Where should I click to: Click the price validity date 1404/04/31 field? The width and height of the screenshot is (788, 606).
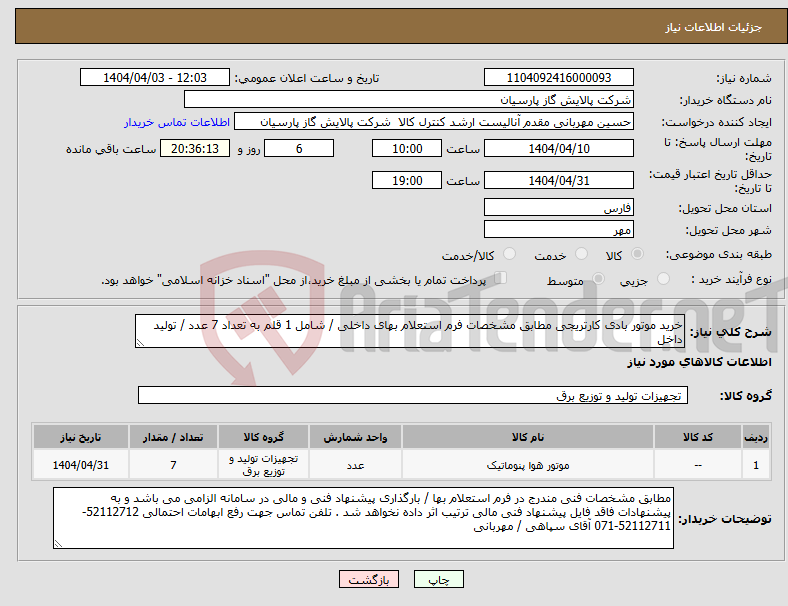(x=558, y=180)
